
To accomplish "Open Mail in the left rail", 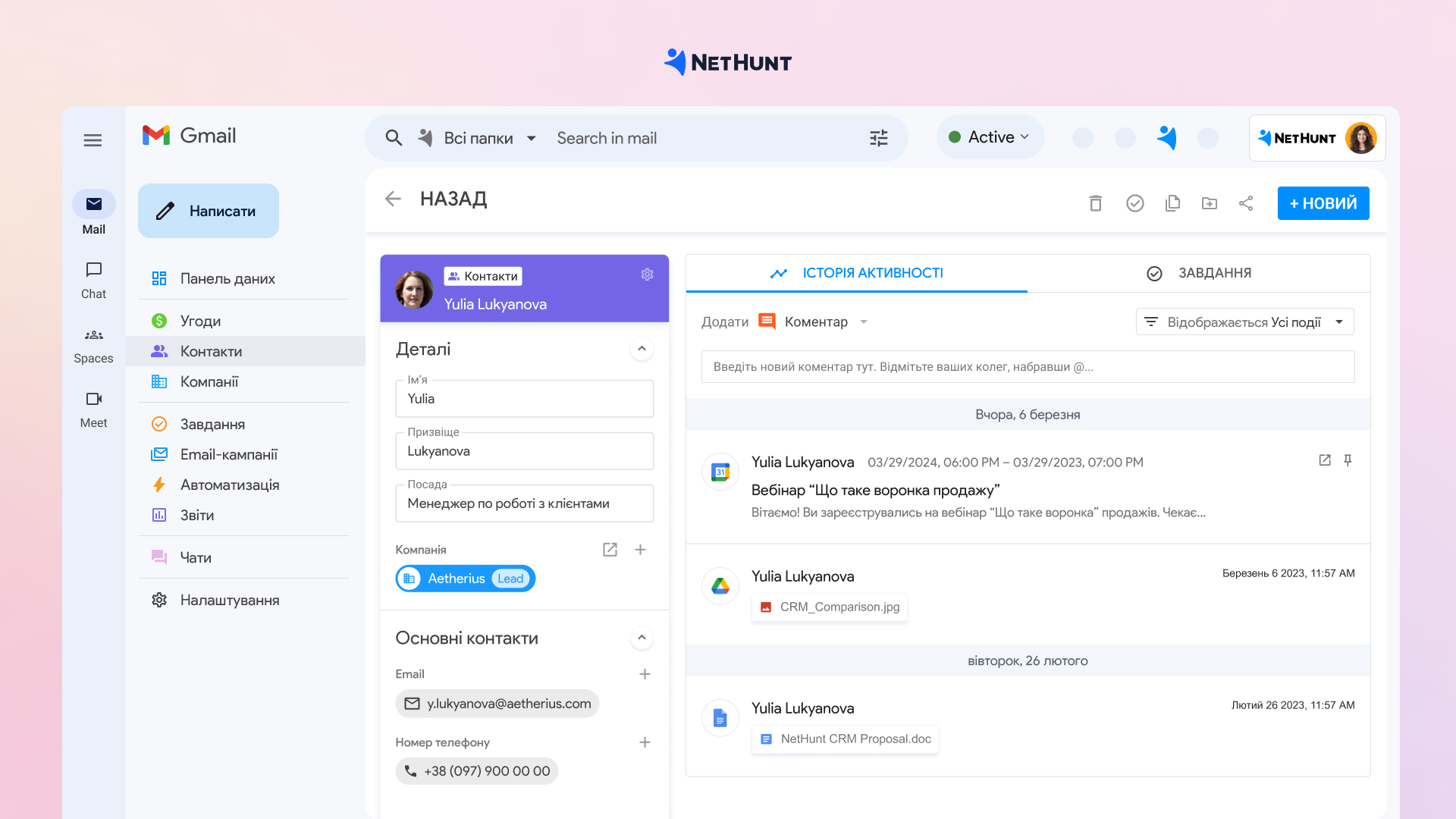I will point(94,213).
